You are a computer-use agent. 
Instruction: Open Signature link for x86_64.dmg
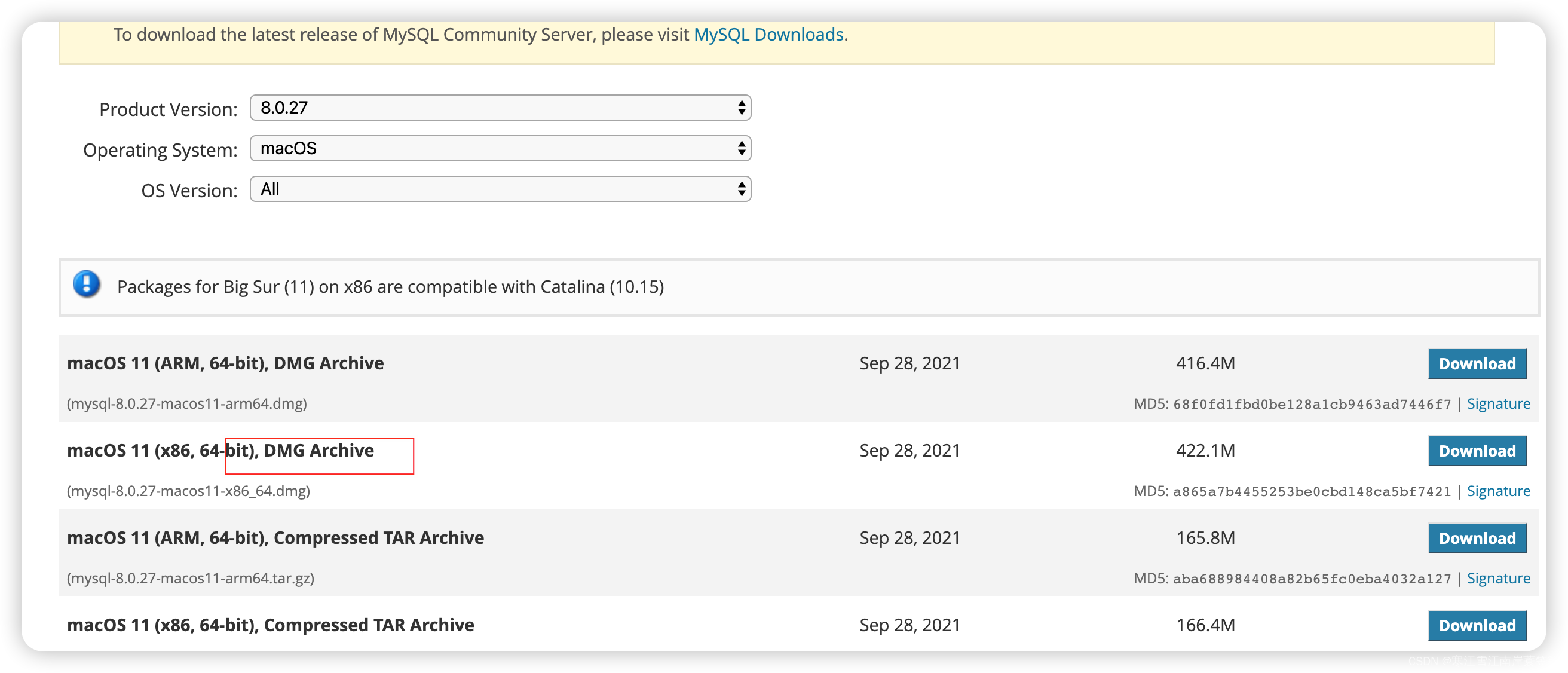(1498, 491)
